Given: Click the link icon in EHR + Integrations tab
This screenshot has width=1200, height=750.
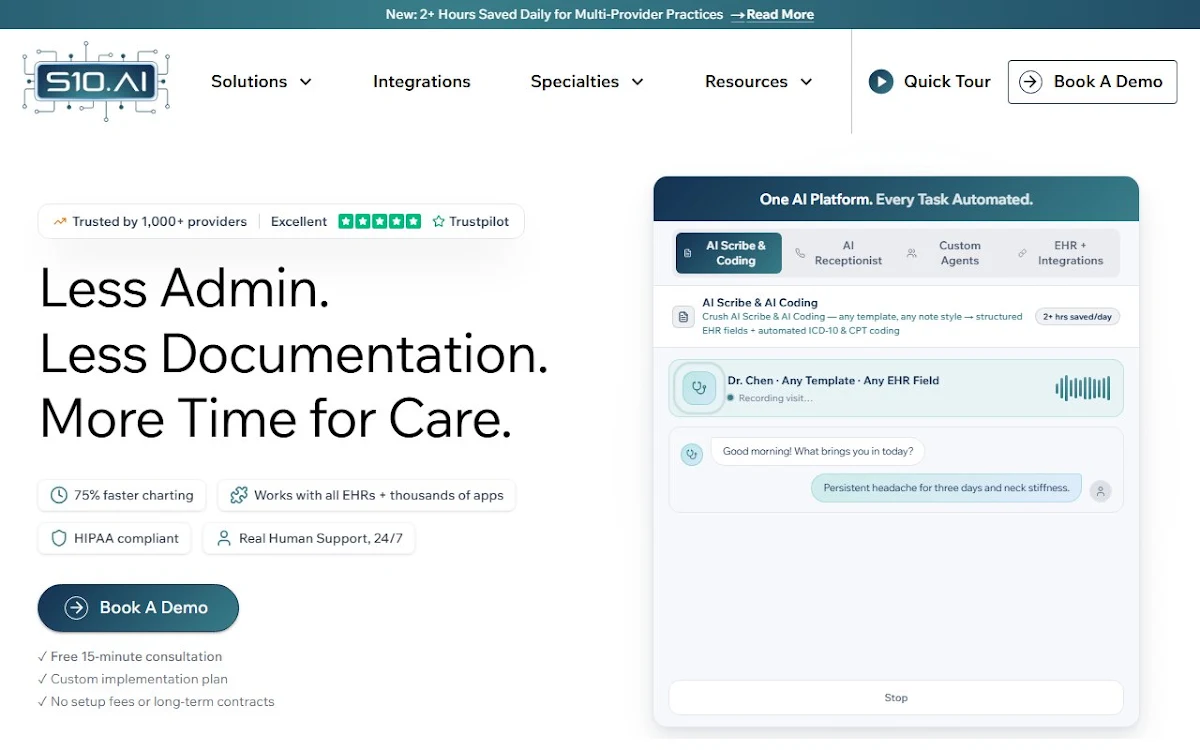Looking at the screenshot, I should tap(1022, 254).
